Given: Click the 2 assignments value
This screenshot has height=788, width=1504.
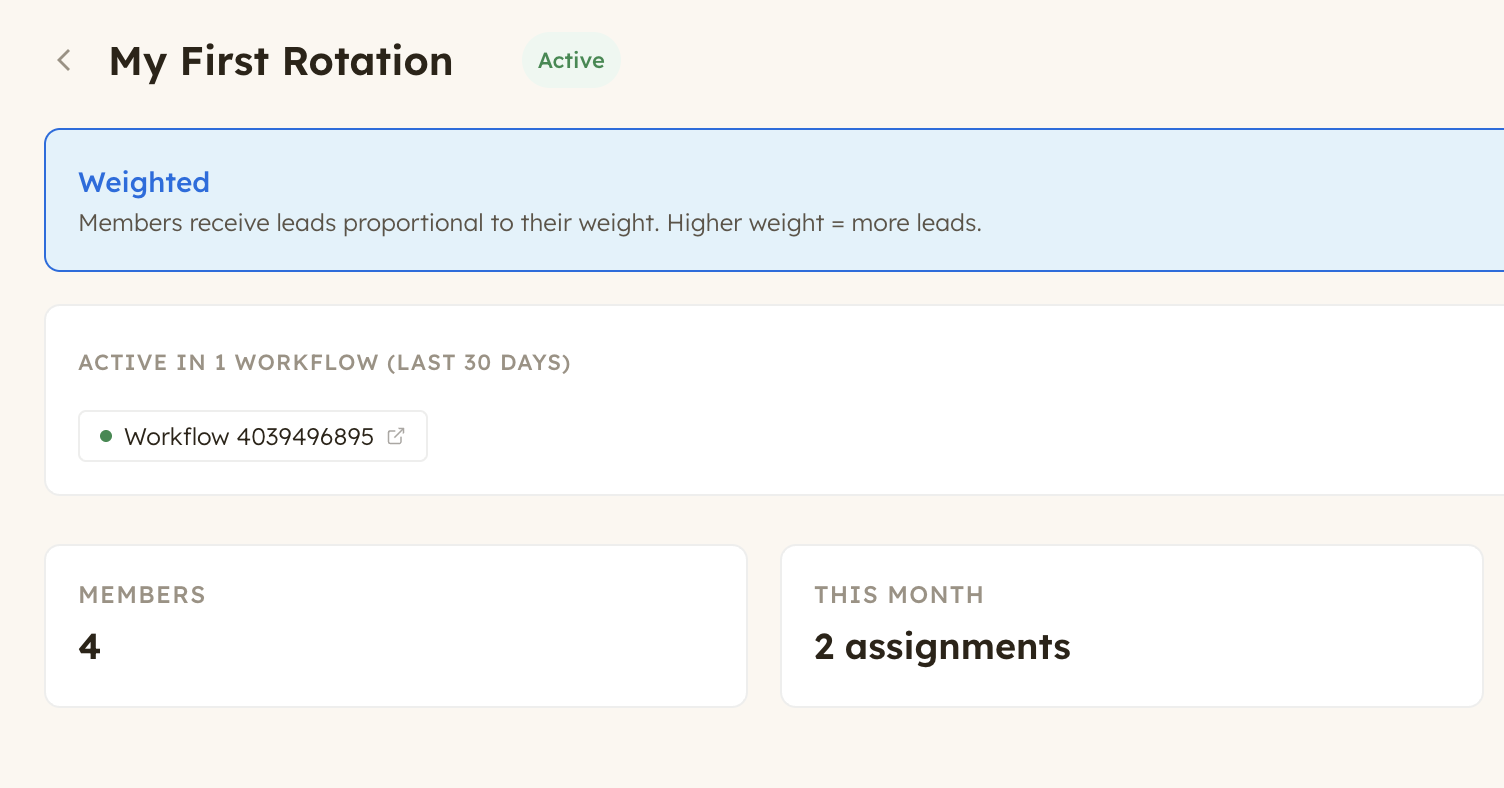Looking at the screenshot, I should (x=942, y=647).
